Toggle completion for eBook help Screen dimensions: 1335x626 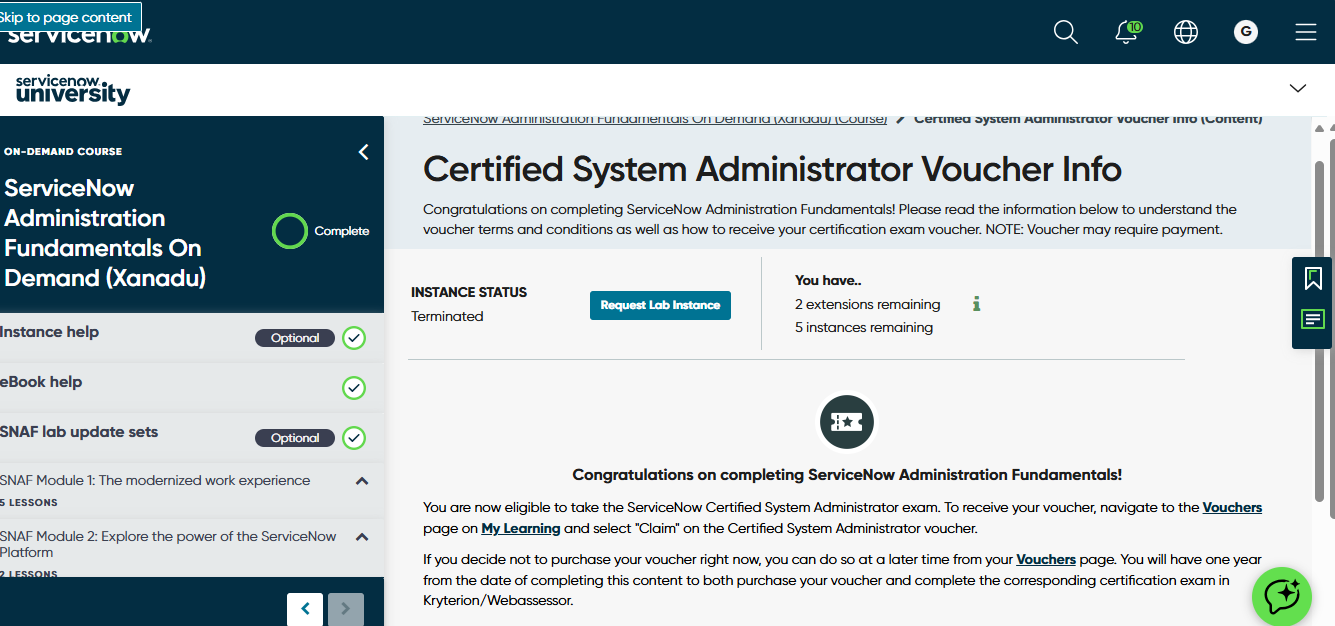pos(354,388)
